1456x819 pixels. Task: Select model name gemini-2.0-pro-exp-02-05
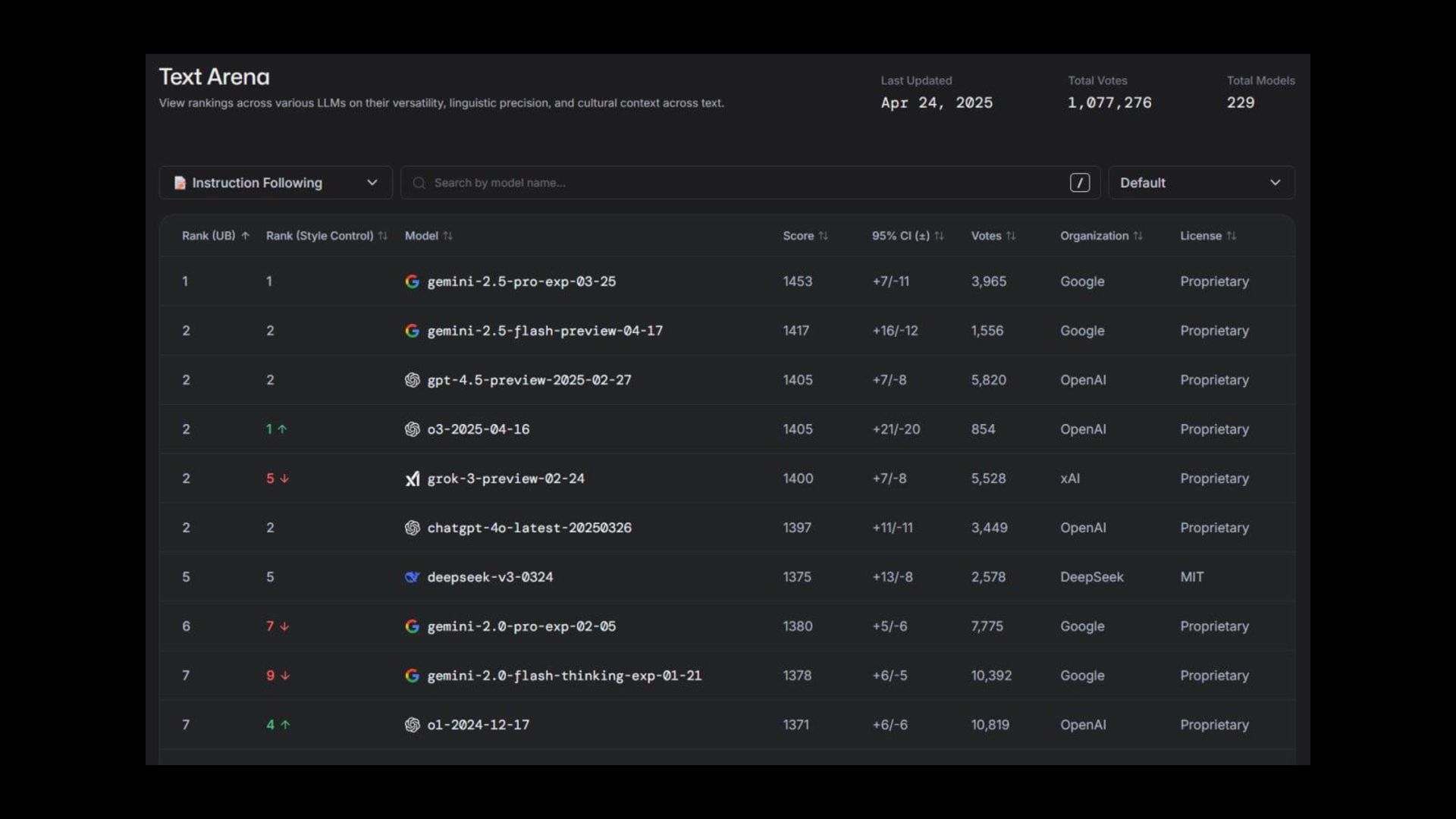(521, 626)
